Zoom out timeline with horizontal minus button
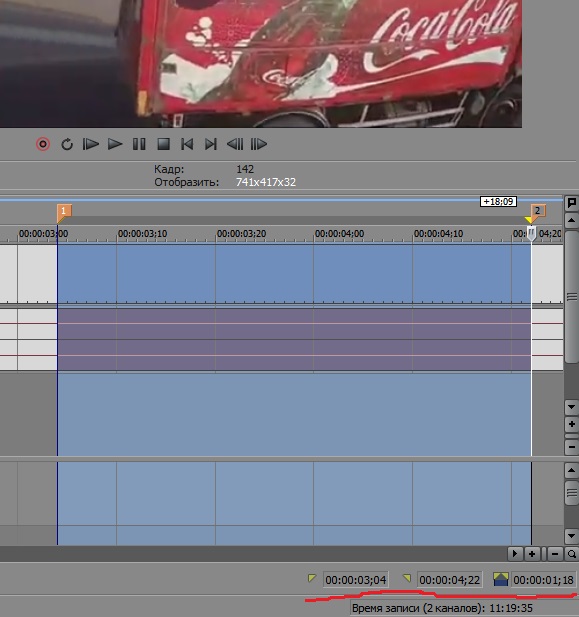Viewport: 579px width, 617px height. pyautogui.click(x=555, y=554)
